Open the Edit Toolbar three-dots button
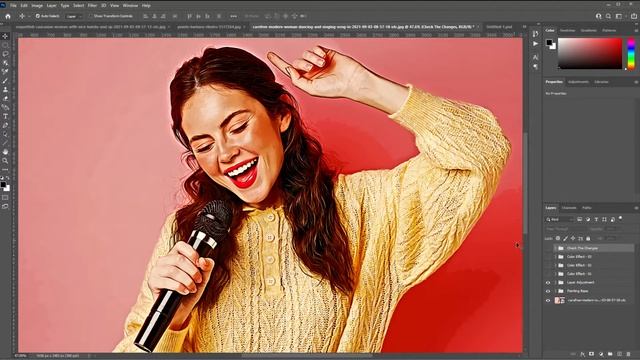This screenshot has height=360, width=640. click(5, 170)
